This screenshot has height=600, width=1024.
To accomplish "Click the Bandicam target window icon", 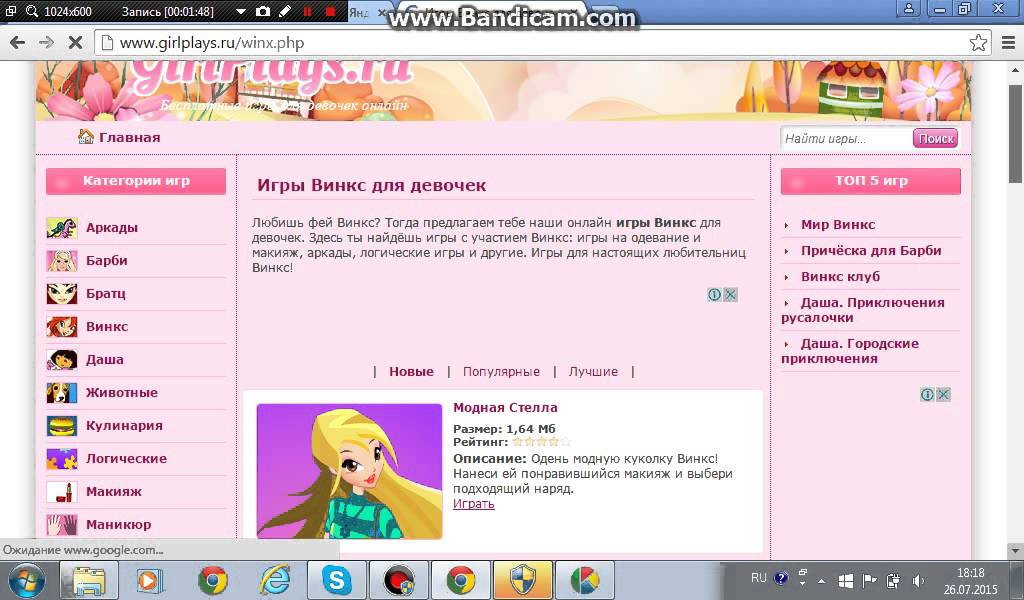I will click(x=11, y=11).
